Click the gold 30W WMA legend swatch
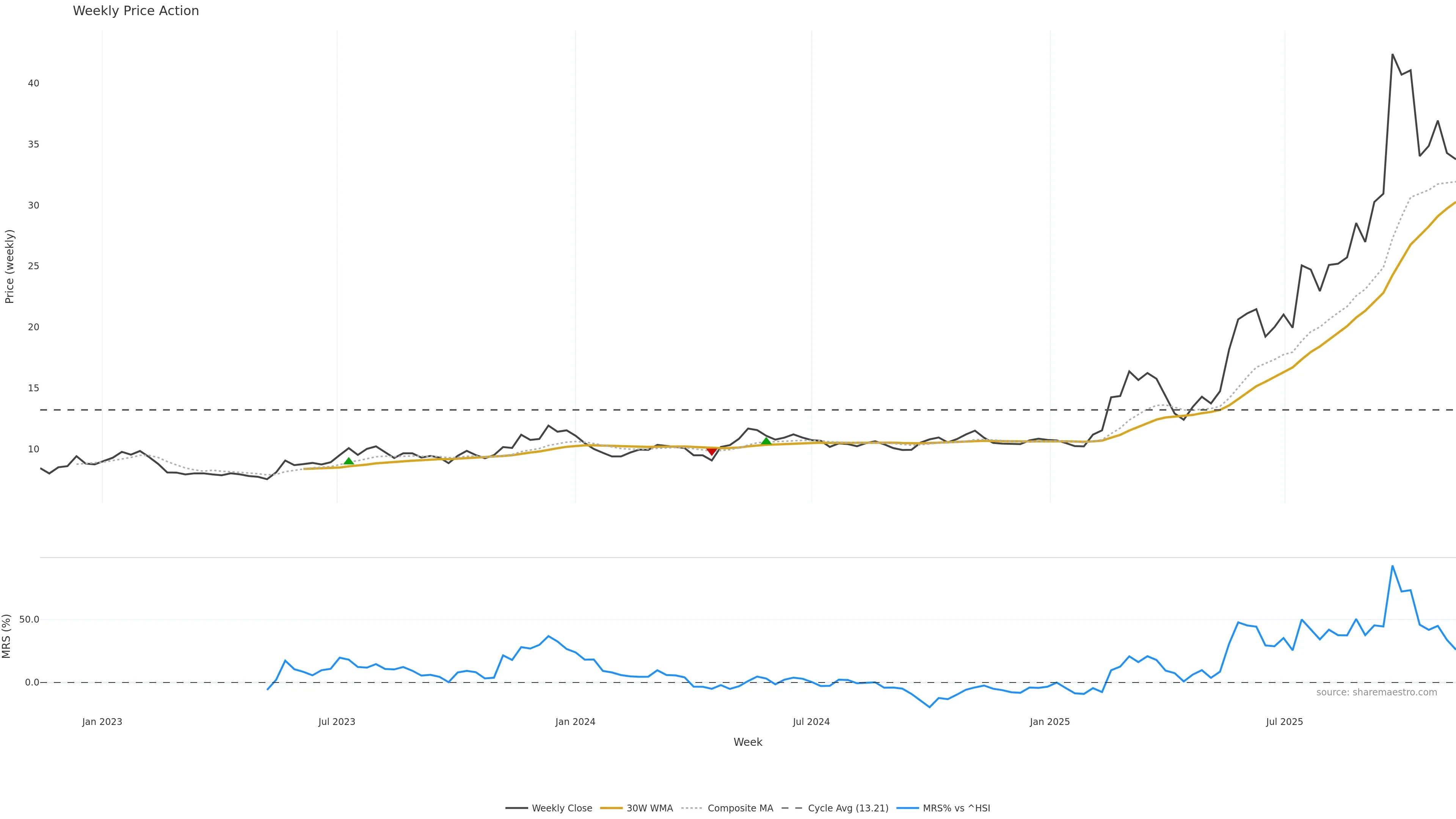This screenshot has height=819, width=1456. click(x=611, y=808)
